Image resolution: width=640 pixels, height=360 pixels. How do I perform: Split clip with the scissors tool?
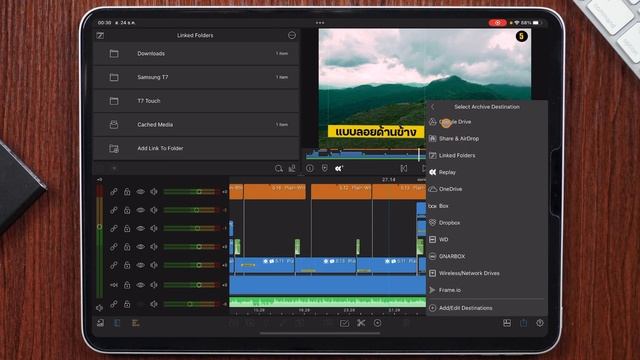361,323
